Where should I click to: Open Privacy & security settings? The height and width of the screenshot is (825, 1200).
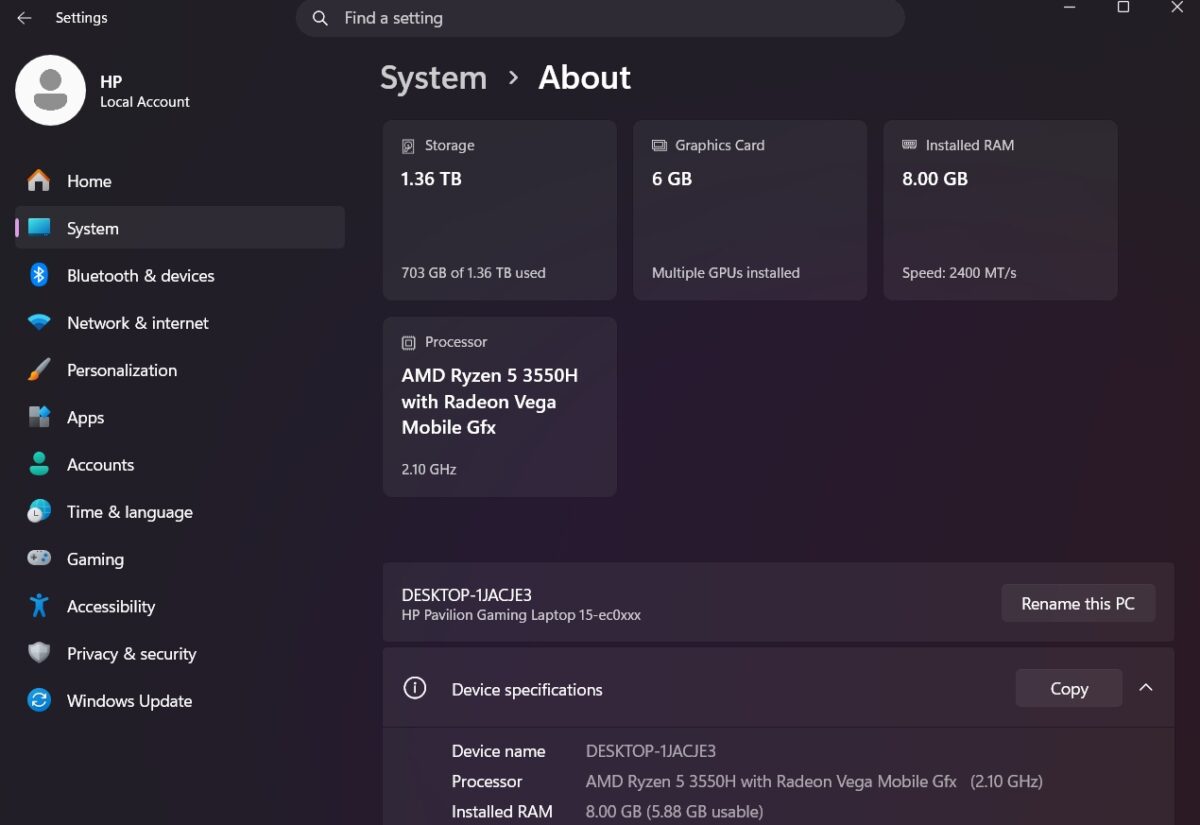[x=180, y=653]
